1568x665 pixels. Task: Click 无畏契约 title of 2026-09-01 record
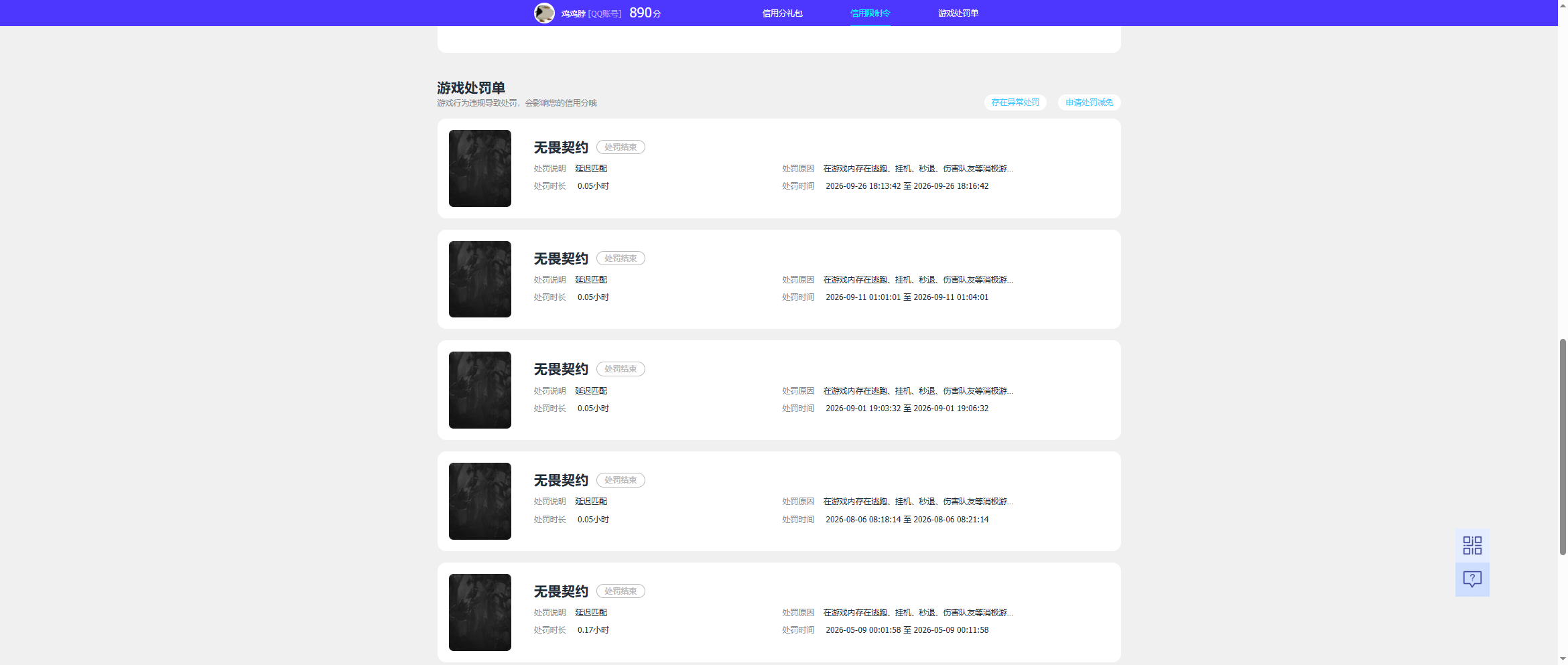coord(561,369)
